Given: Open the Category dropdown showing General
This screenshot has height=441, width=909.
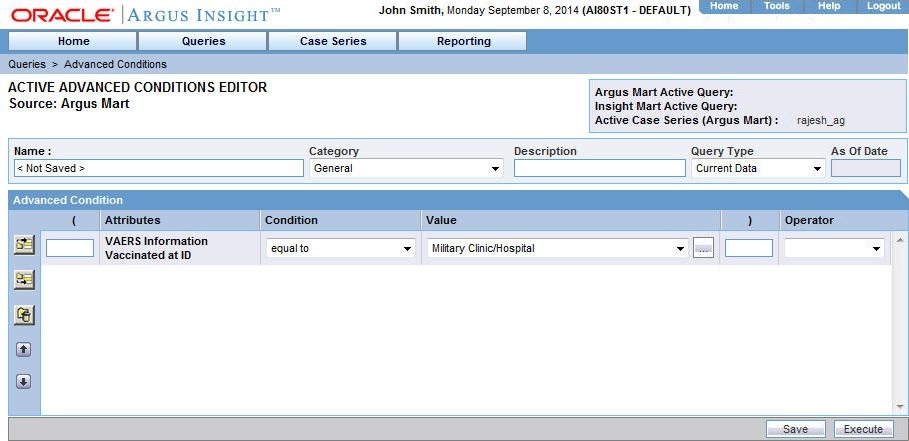Looking at the screenshot, I should coord(406,169).
